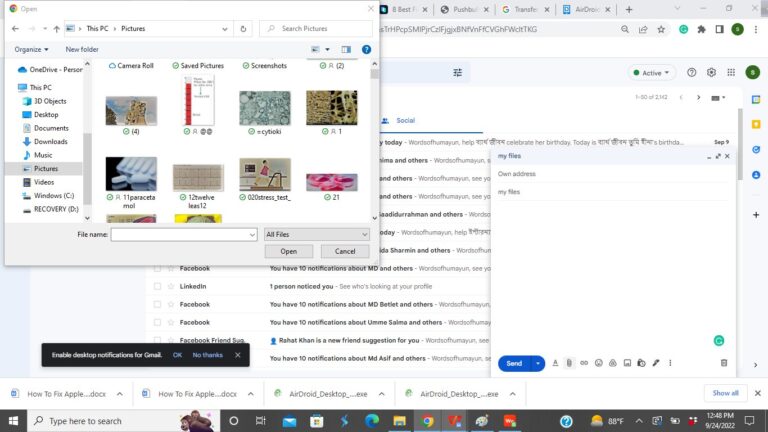
Task: Expand last AirDroid_Desktop download chevron
Action: pyautogui.click(x=512, y=394)
